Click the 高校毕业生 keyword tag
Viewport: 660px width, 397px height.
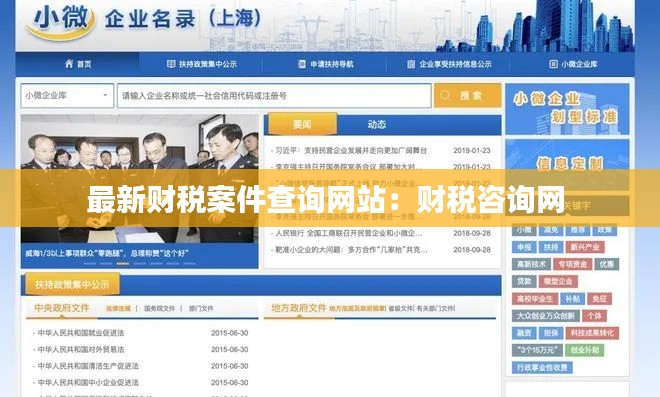(535, 299)
